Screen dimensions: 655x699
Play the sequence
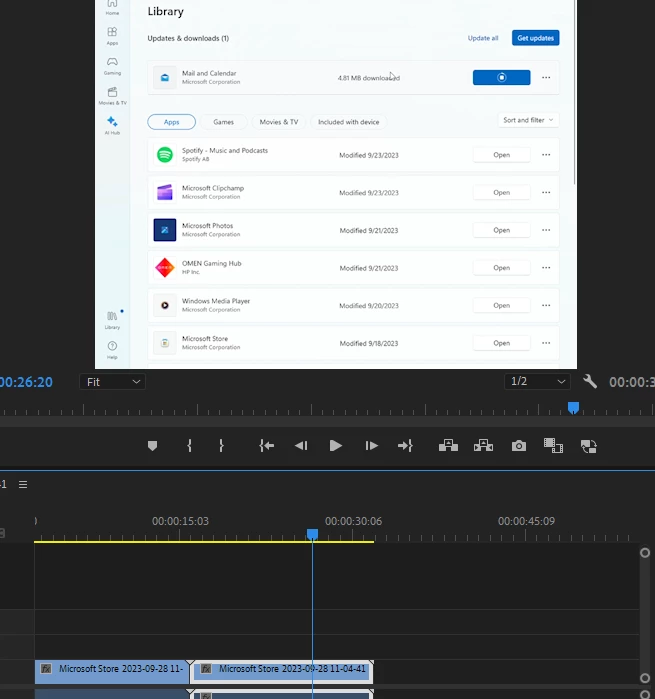(x=335, y=446)
